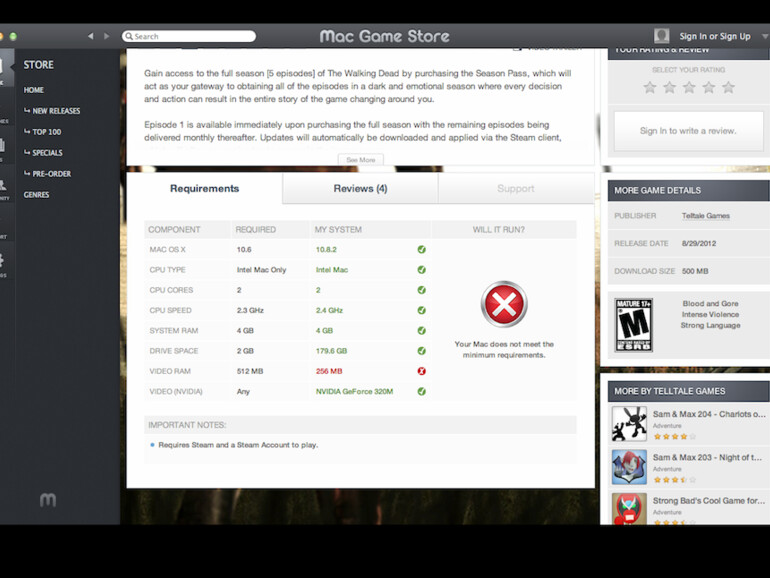Select the fourth rating star
Image resolution: width=770 pixels, height=578 pixels.
(x=709, y=87)
